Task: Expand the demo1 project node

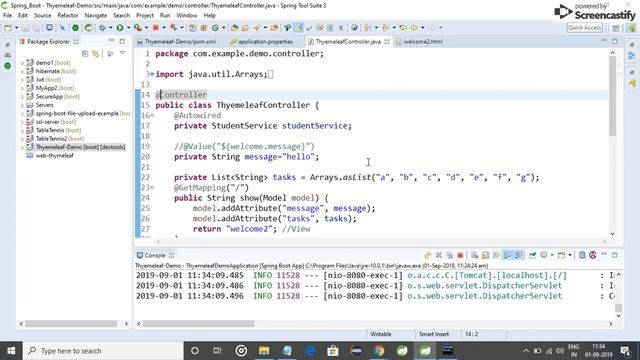Action: pyautogui.click(x=22, y=63)
